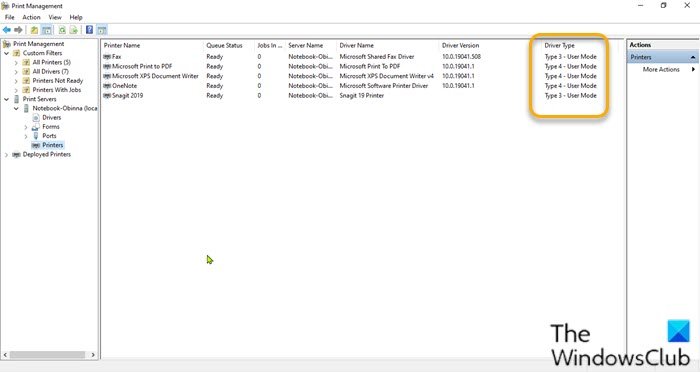Click the Up one level folder icon
This screenshot has width=700, height=373.
34,30
